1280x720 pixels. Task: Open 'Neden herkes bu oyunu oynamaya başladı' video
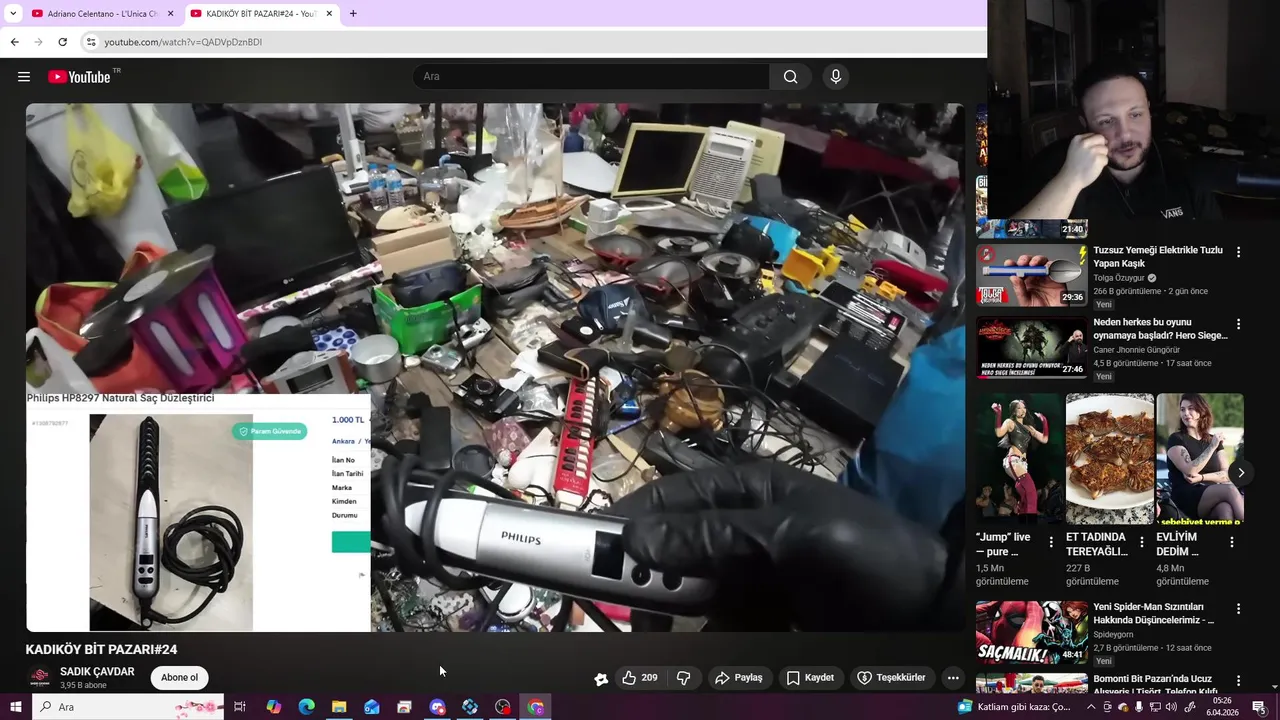(x=1160, y=329)
